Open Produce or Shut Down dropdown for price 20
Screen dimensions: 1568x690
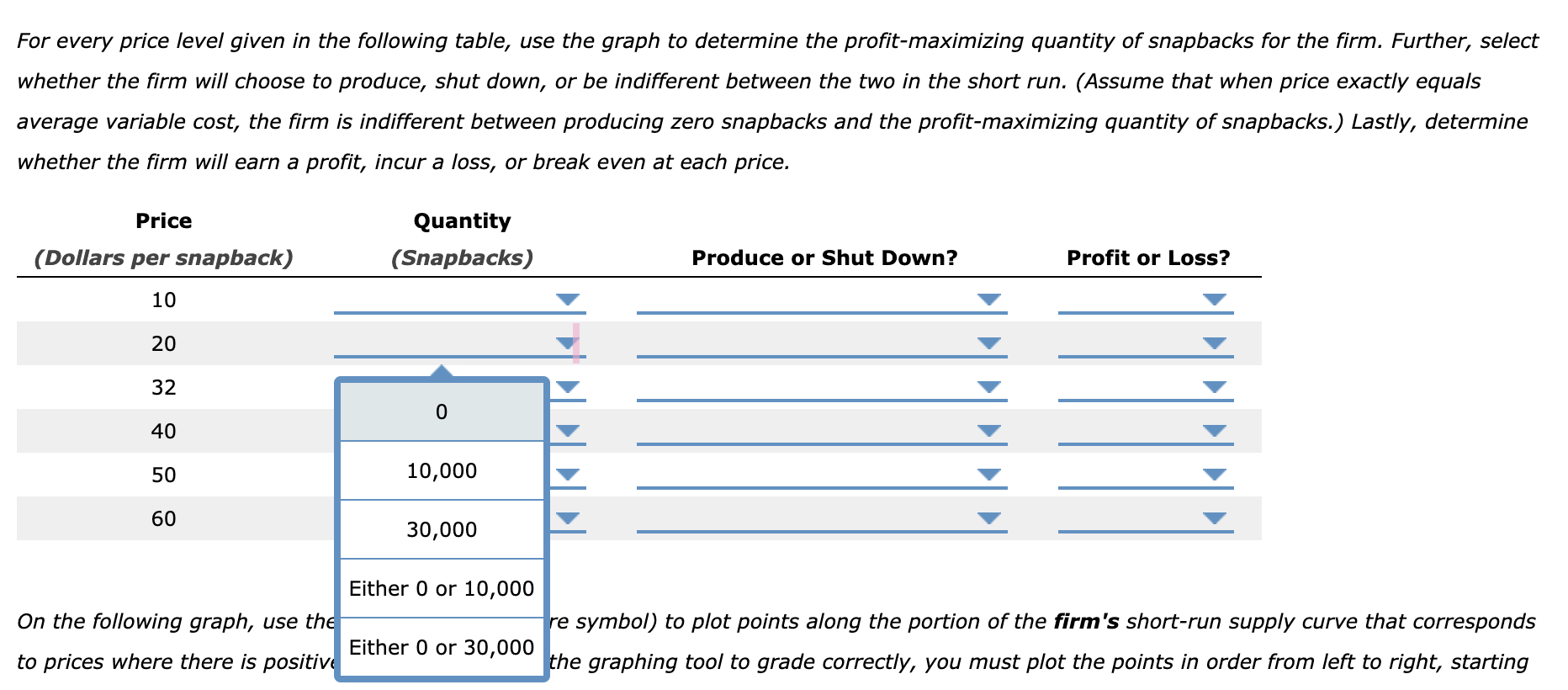coord(989,342)
